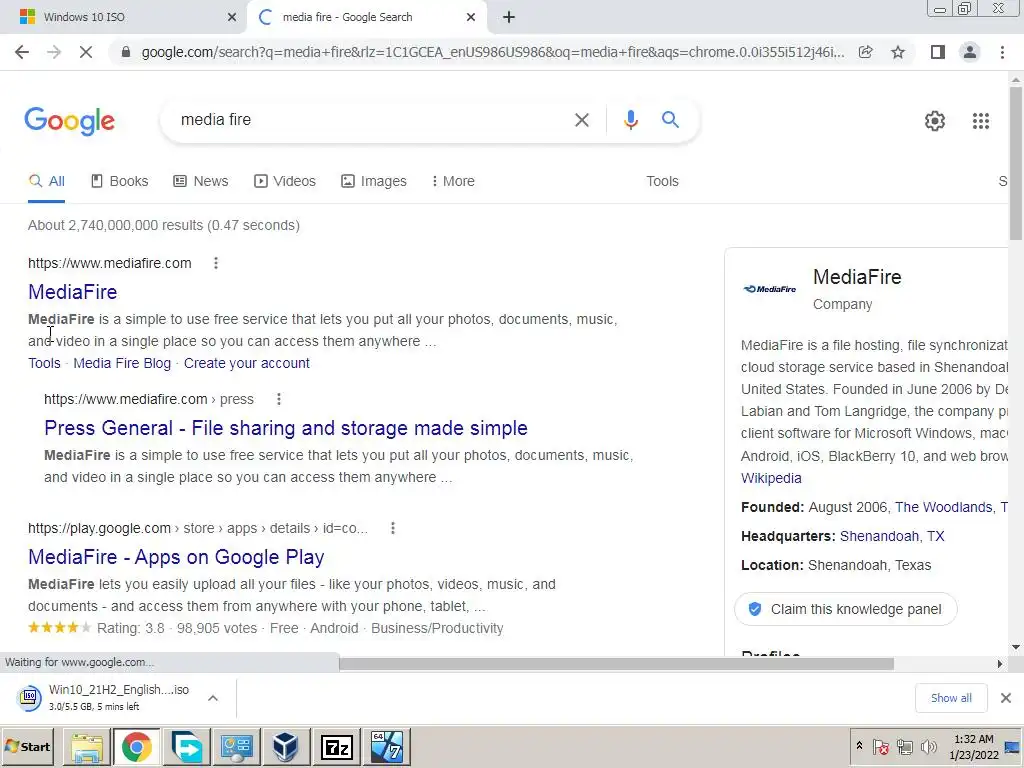Select the All results tab
1024x768 pixels.
coord(46,182)
